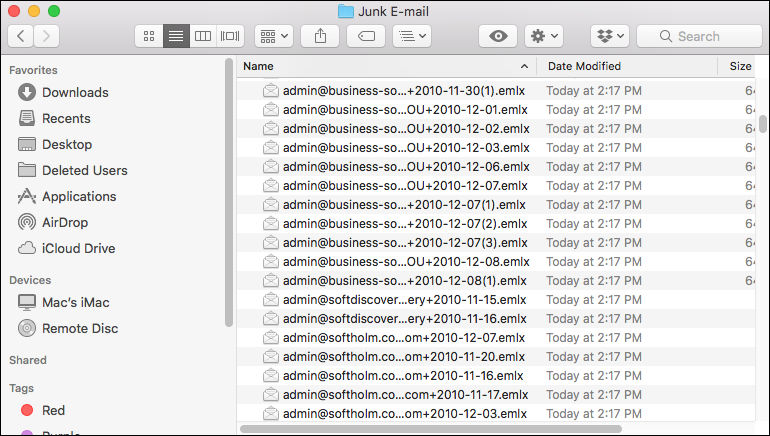Switch to Cover Flow view
Image resolution: width=770 pixels, height=436 pixels.
pyautogui.click(x=230, y=36)
